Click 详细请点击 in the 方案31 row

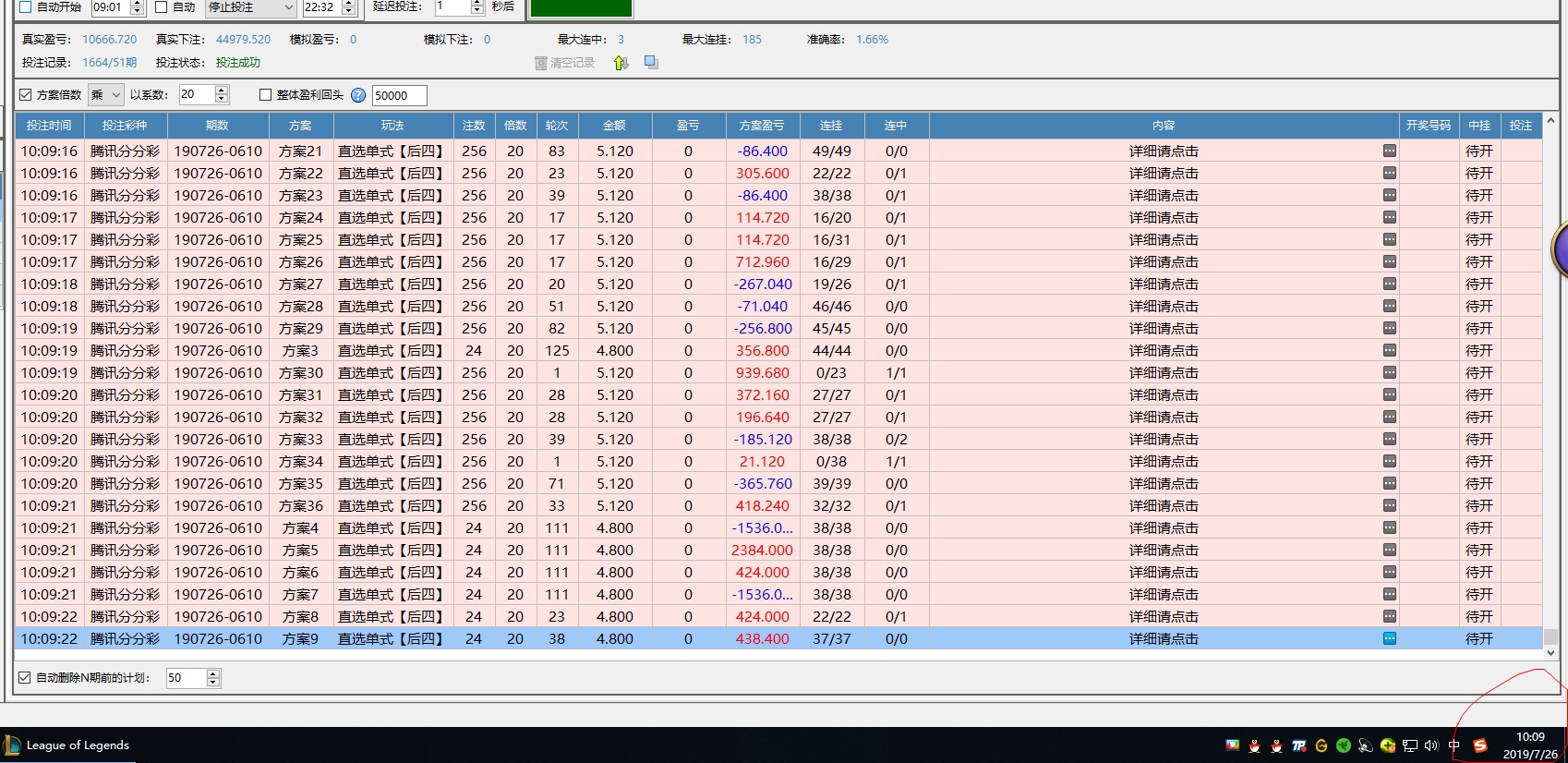click(1164, 394)
